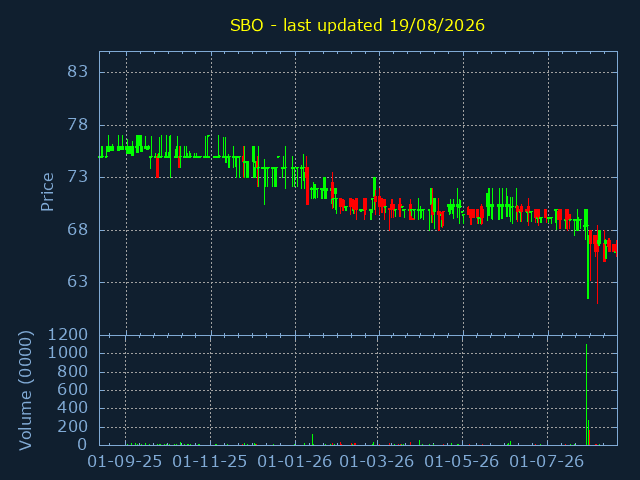Click the 01-01-26 date label
This screenshot has height=480, width=640.
(x=295, y=462)
